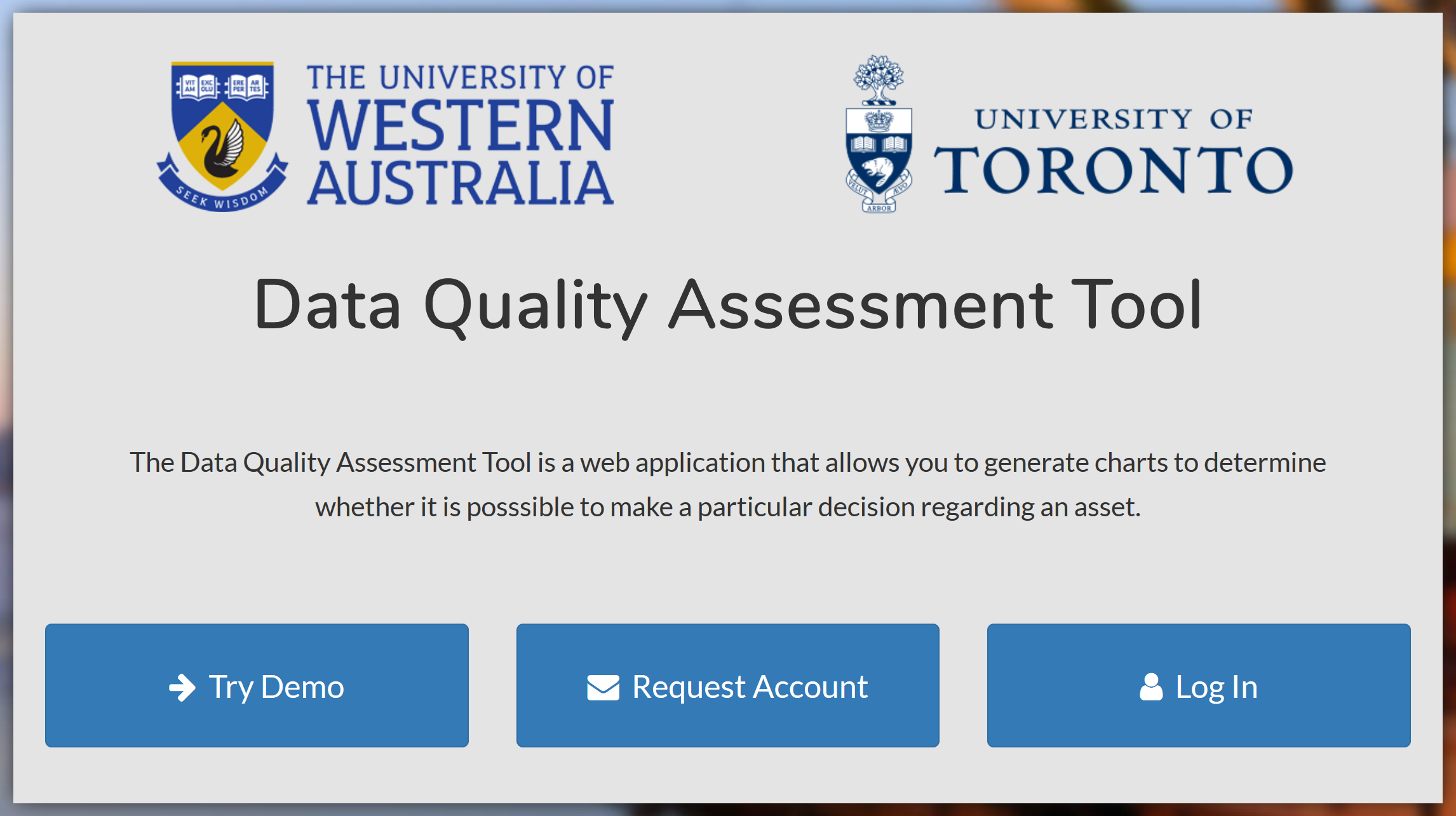Click the WESTERN AUSTRALIA wordmark text
Viewport: 1456px width, 816px height.
coord(461,153)
